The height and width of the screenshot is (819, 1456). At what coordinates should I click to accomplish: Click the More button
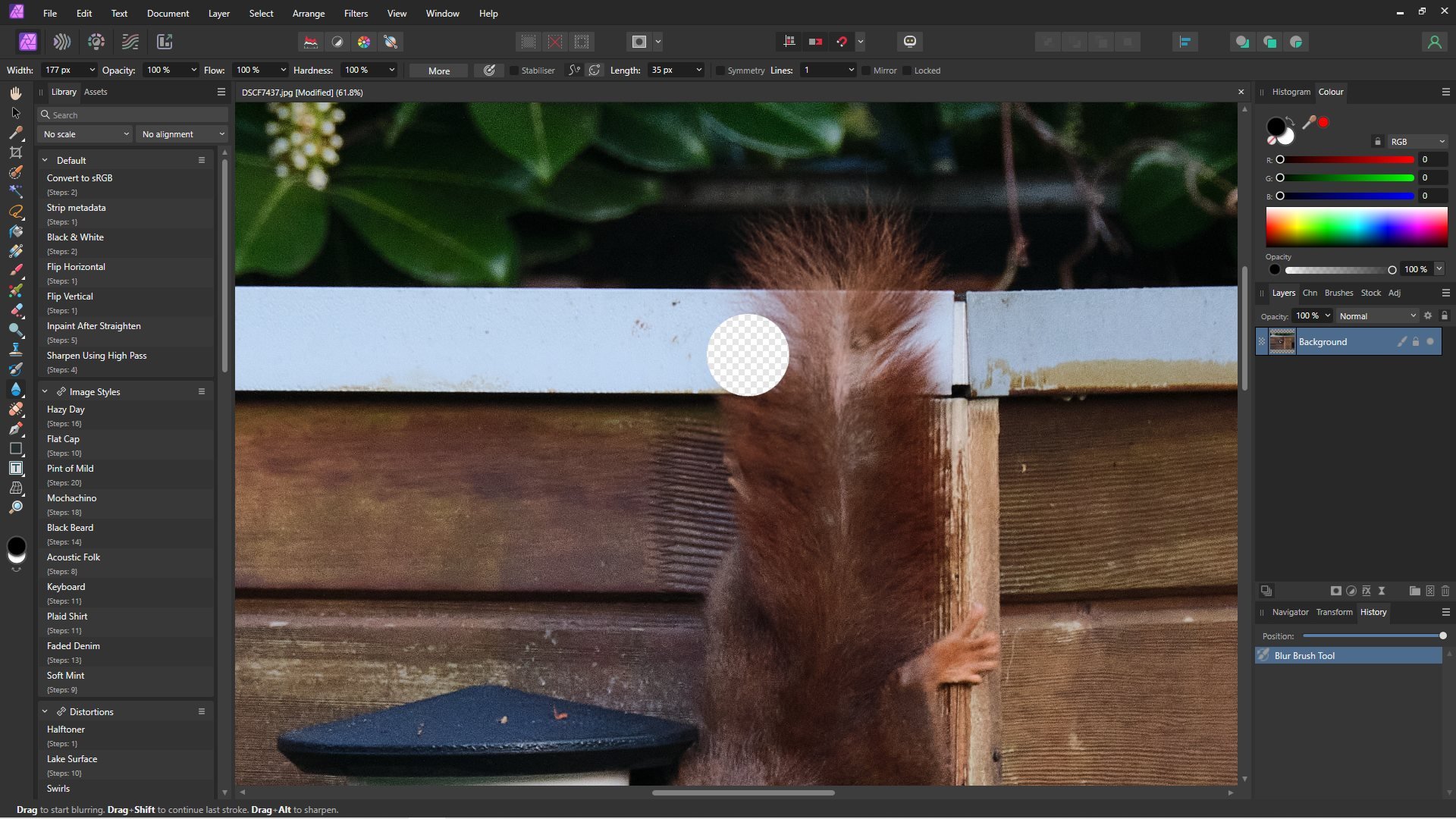(438, 71)
